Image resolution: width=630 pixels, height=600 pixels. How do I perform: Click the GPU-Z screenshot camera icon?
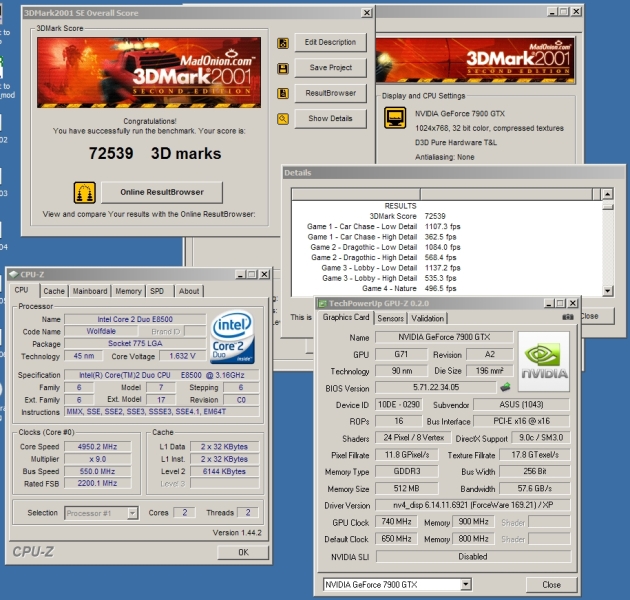click(568, 317)
